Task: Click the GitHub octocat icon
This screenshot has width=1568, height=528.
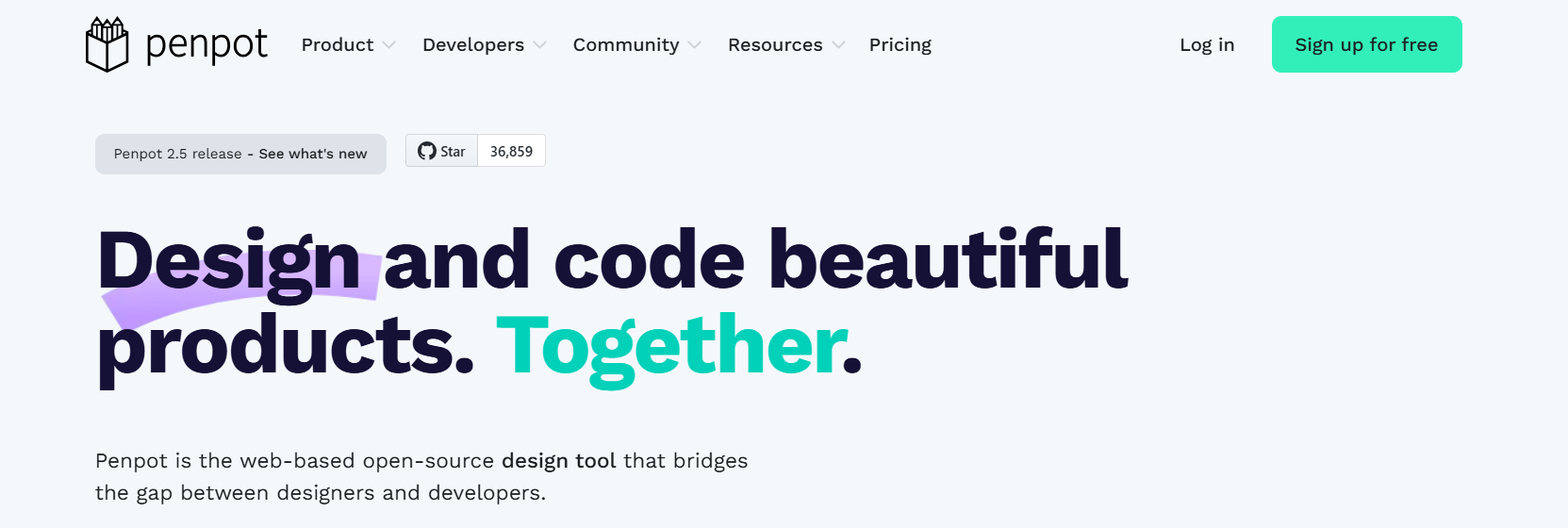Action: tap(427, 151)
